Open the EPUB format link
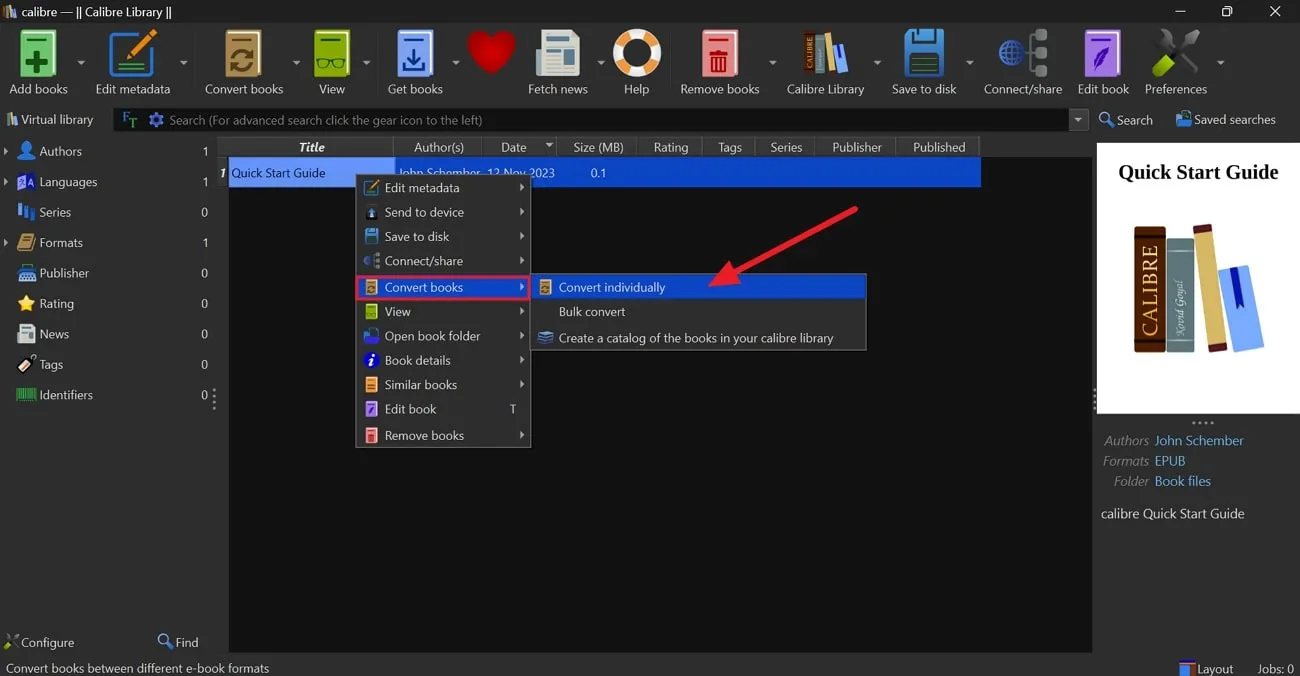The width and height of the screenshot is (1300, 676). point(1169,461)
